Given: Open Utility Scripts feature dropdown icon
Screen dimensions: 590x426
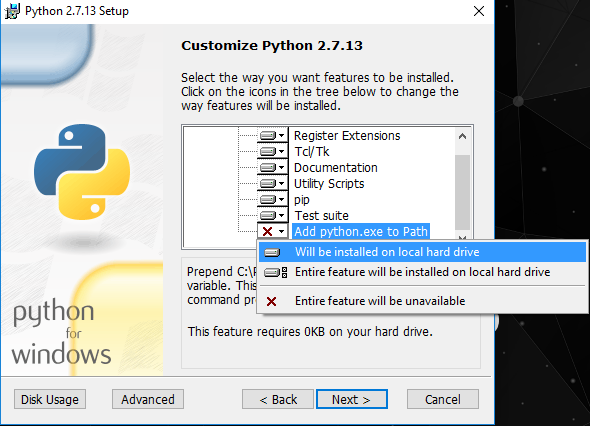Looking at the screenshot, I should [x=273, y=184].
